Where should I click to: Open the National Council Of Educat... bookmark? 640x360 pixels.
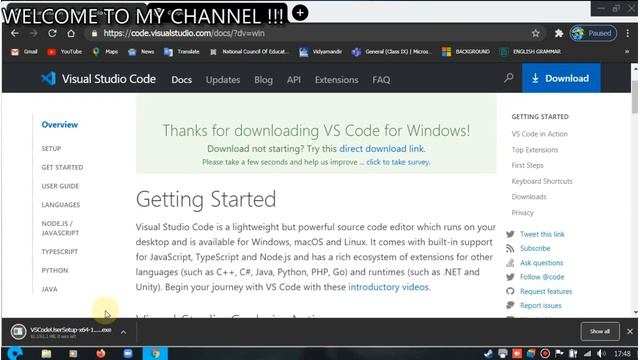point(249,52)
